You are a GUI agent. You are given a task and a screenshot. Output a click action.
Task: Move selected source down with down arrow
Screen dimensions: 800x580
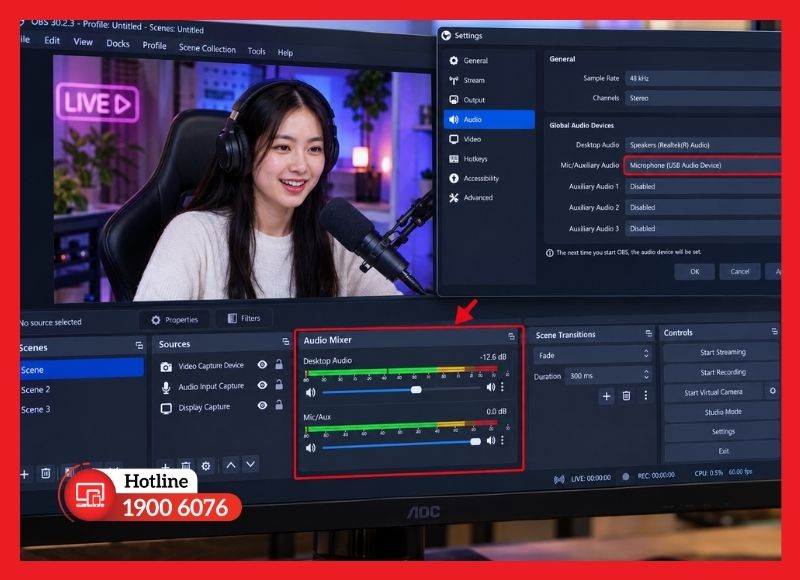pos(251,464)
